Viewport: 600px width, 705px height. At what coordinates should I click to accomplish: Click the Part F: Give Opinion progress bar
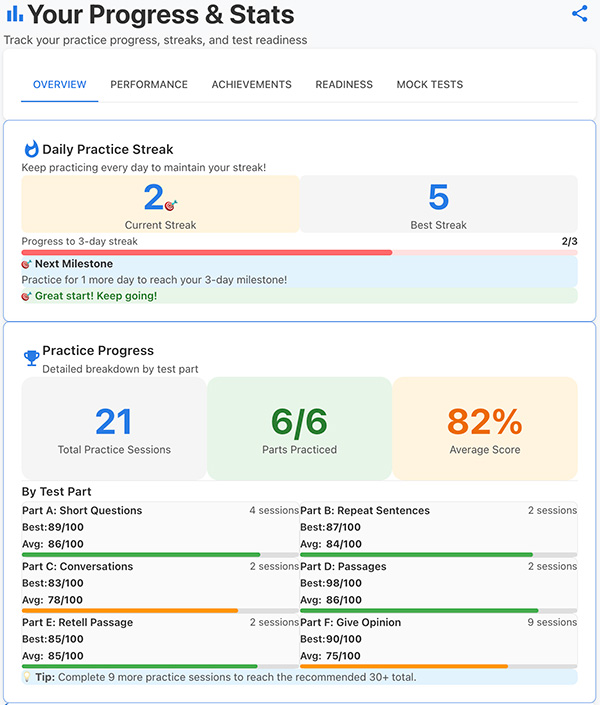click(x=438, y=666)
